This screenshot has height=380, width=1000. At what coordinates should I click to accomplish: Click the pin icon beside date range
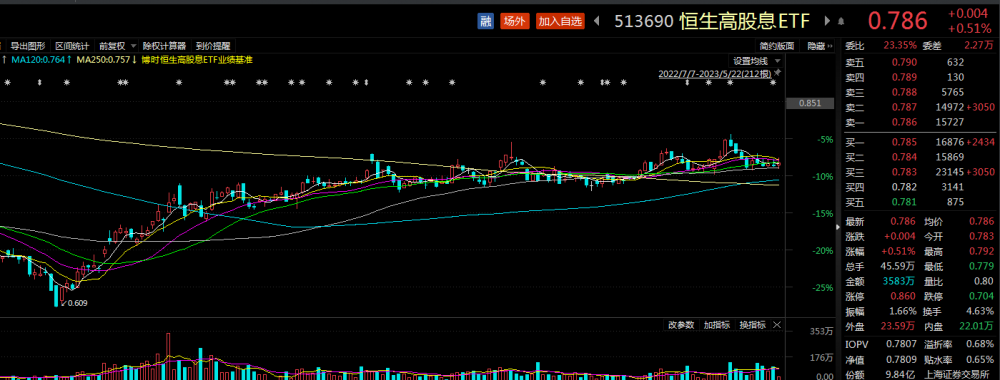coord(777,74)
